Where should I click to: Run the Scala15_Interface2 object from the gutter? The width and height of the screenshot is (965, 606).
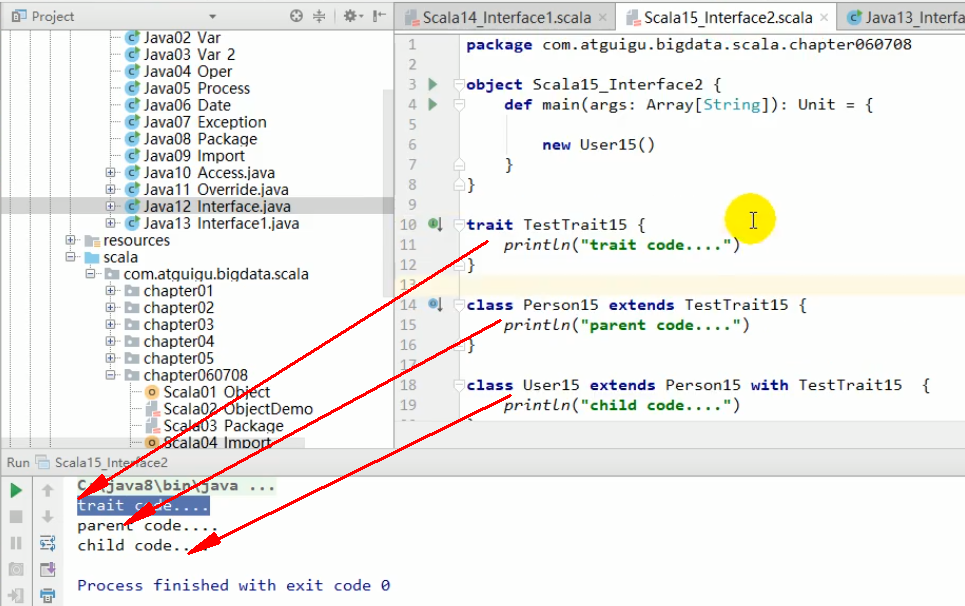tap(433, 84)
